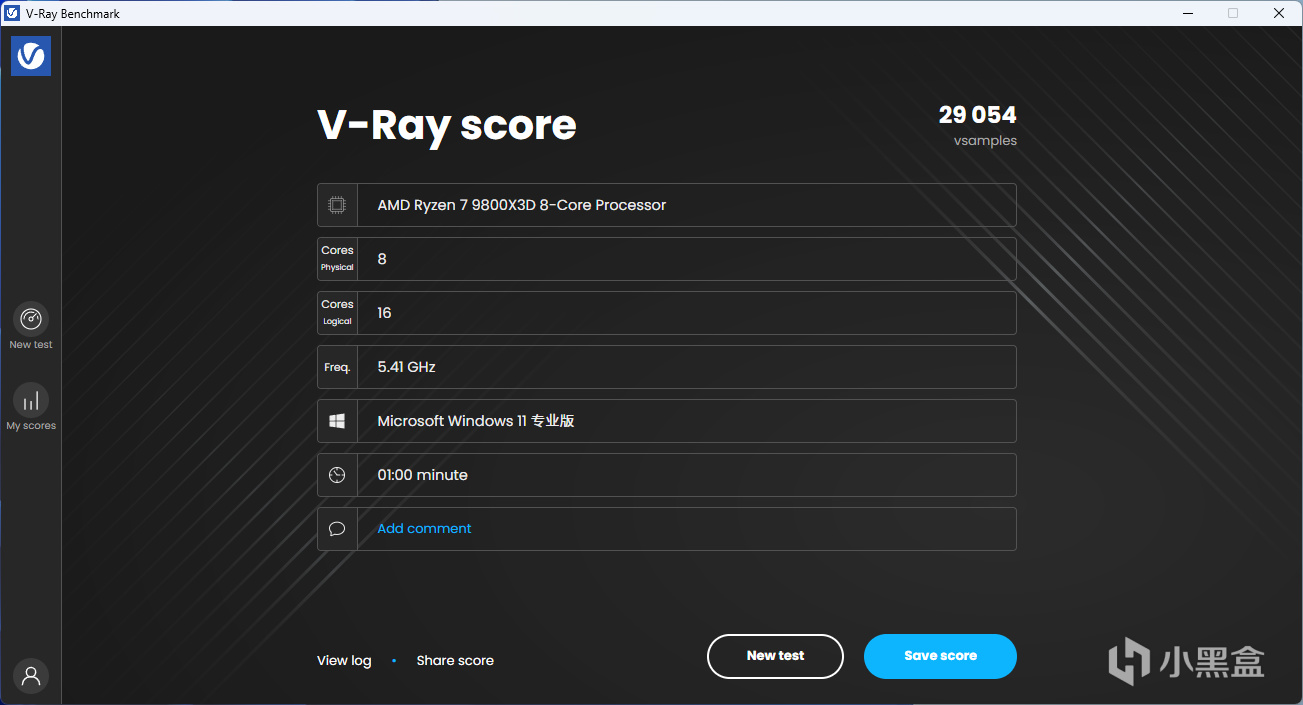Click the logical cores value 16
Screen dimensions: 1303x705
coord(384,313)
